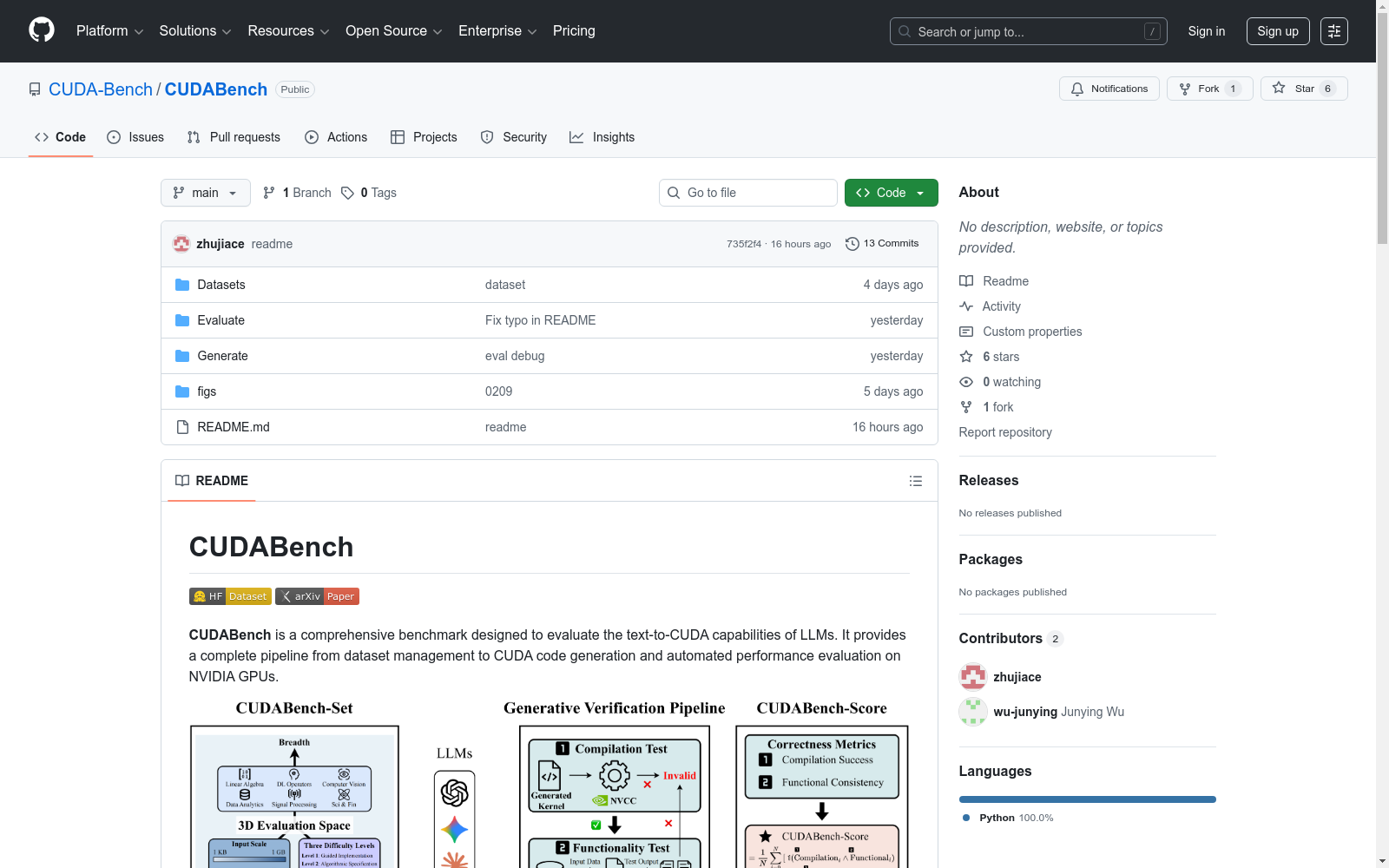Viewport: 1389px width, 868px height.
Task: Click the figs folder icon
Action: click(182, 391)
